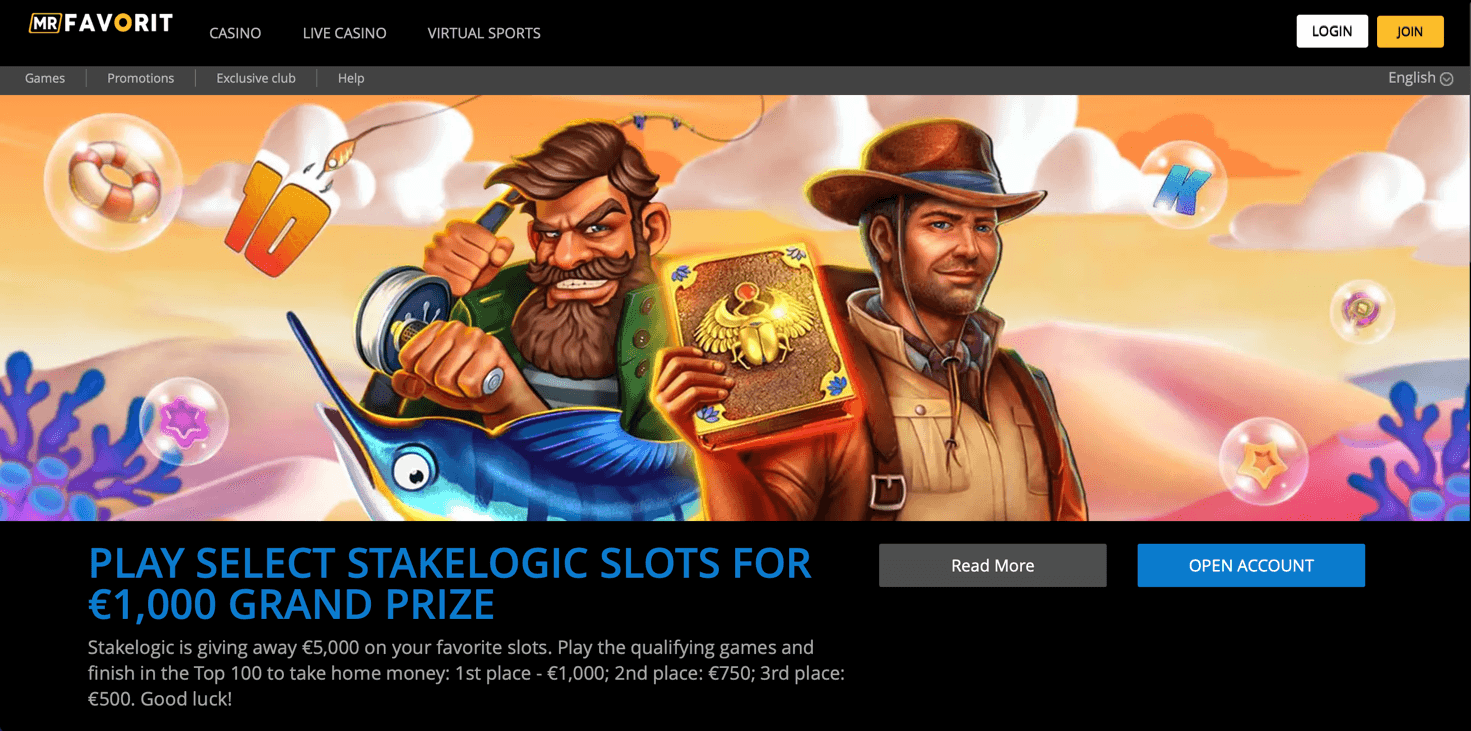Open the Casino section
The image size is (1471, 731).
[x=235, y=33]
